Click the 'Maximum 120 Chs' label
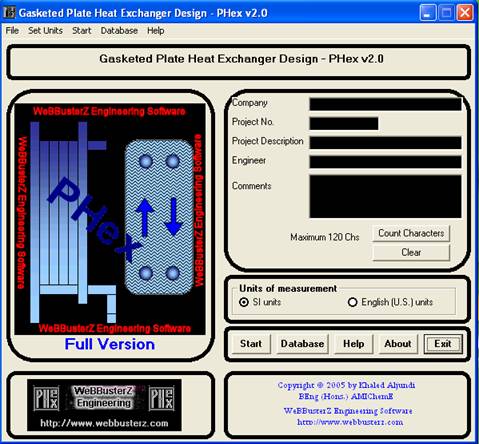The image size is (479, 444). click(x=325, y=237)
